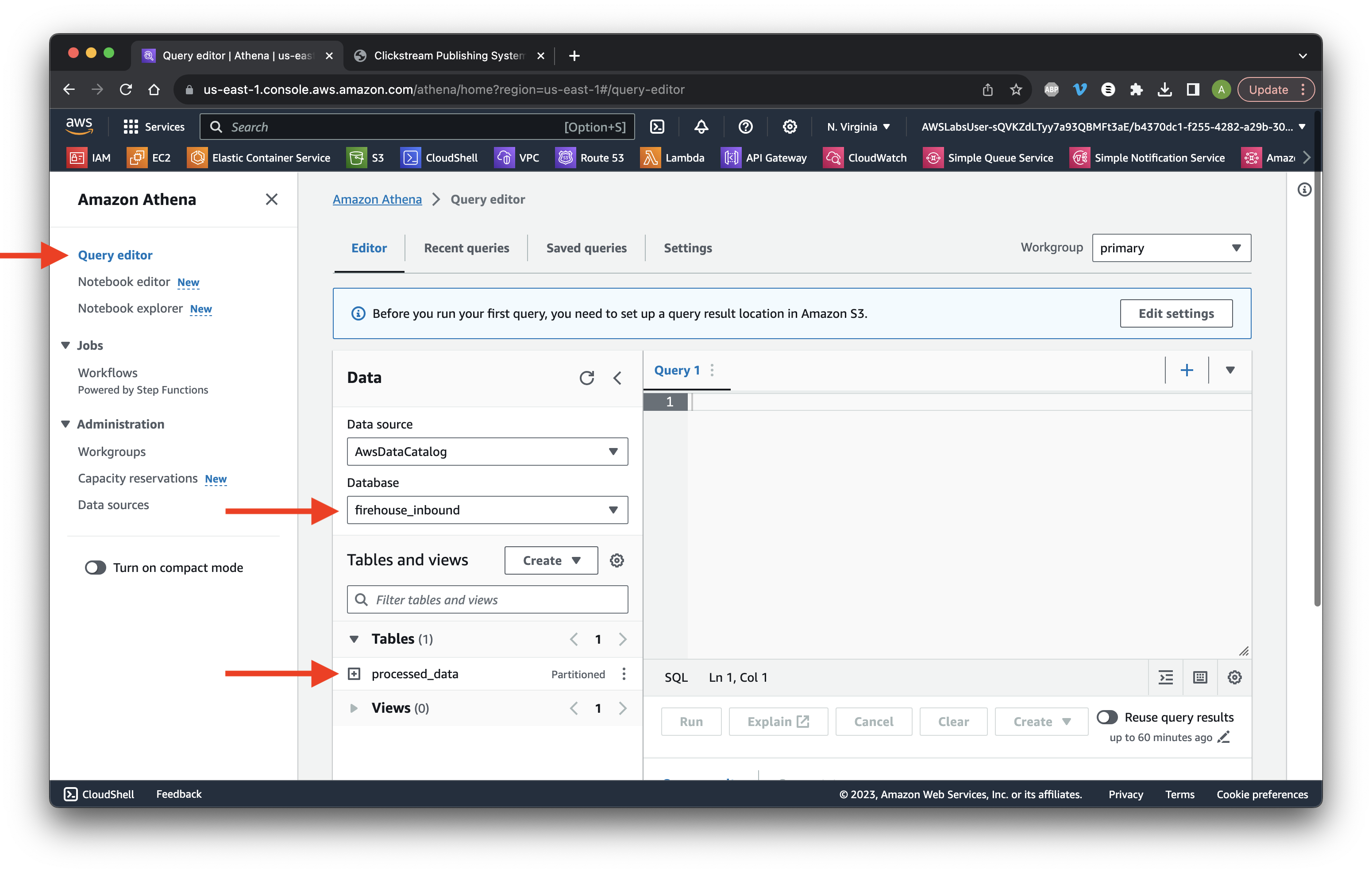Screen dimensions: 1372x873
Task: Open the AWSLabsUser account menu
Action: click(1113, 127)
